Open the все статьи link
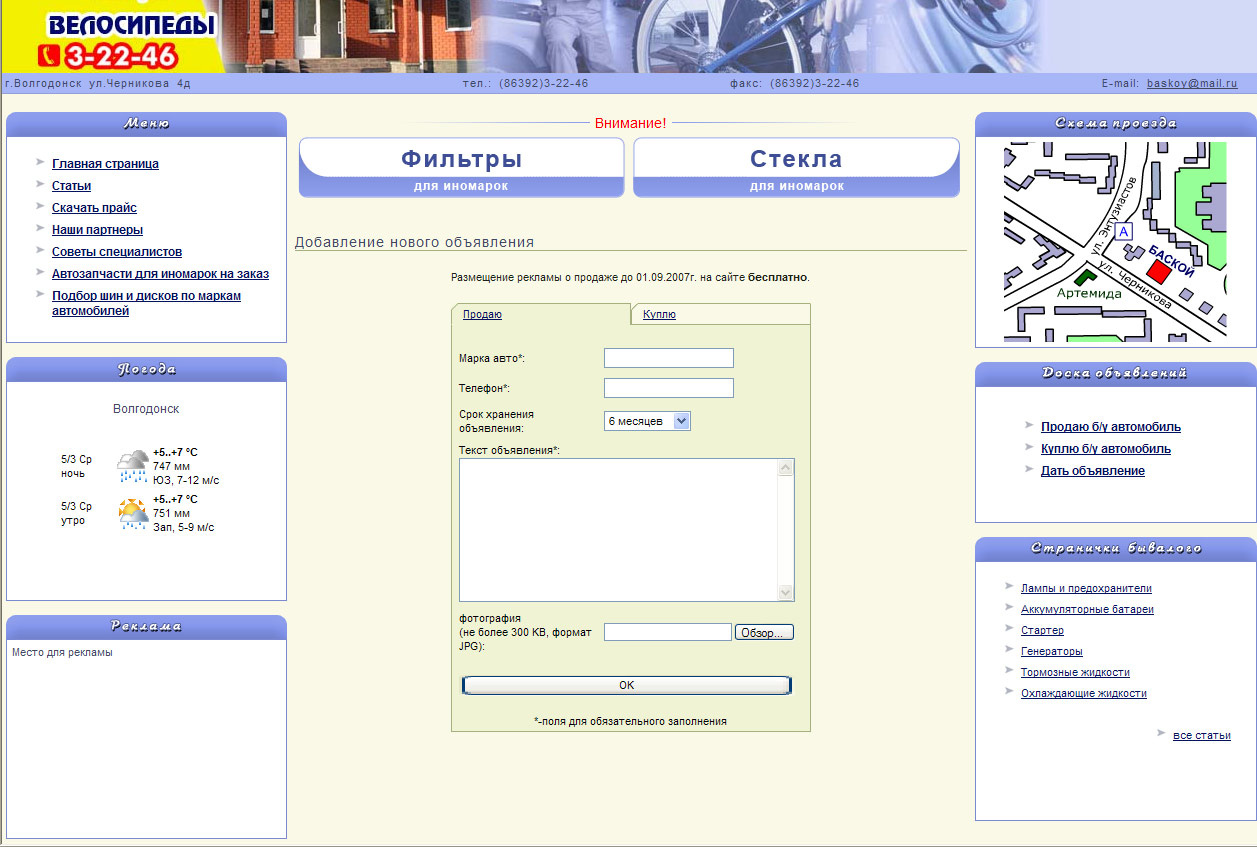Image resolution: width=1257 pixels, height=847 pixels. click(x=1201, y=735)
